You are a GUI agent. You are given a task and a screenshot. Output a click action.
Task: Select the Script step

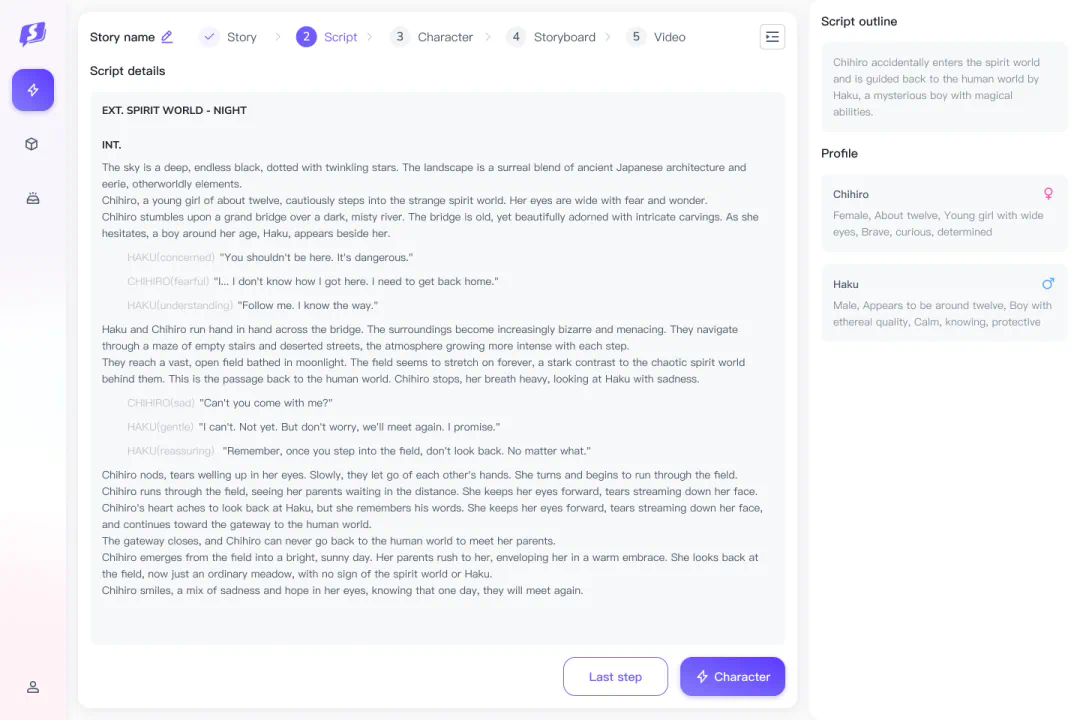(x=327, y=37)
